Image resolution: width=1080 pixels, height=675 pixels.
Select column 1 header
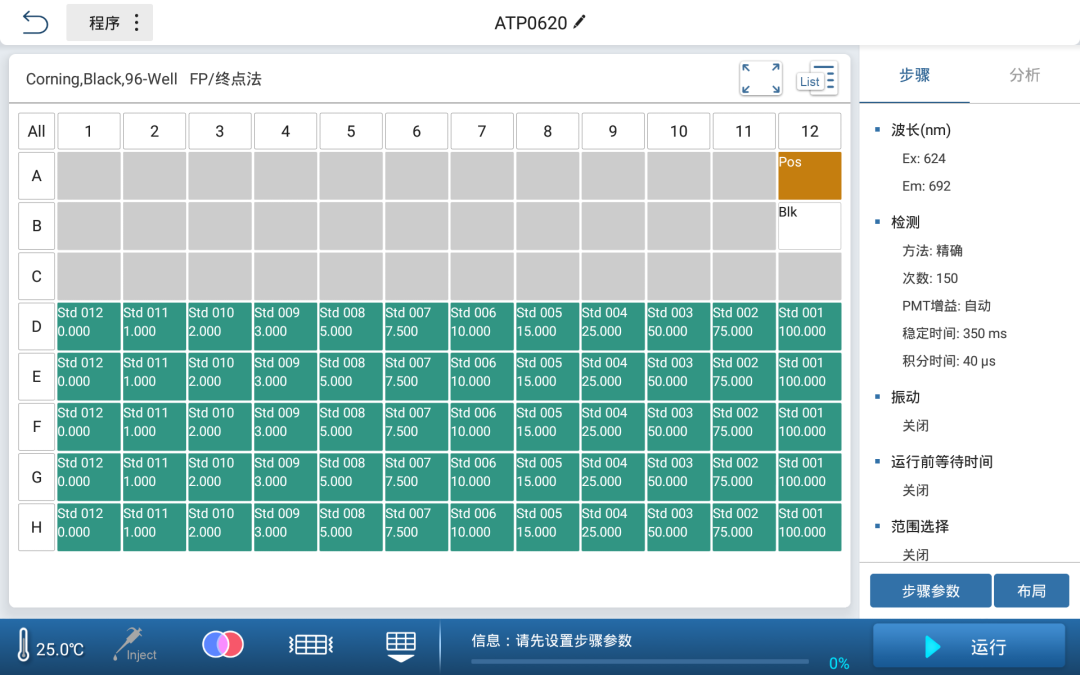89,131
